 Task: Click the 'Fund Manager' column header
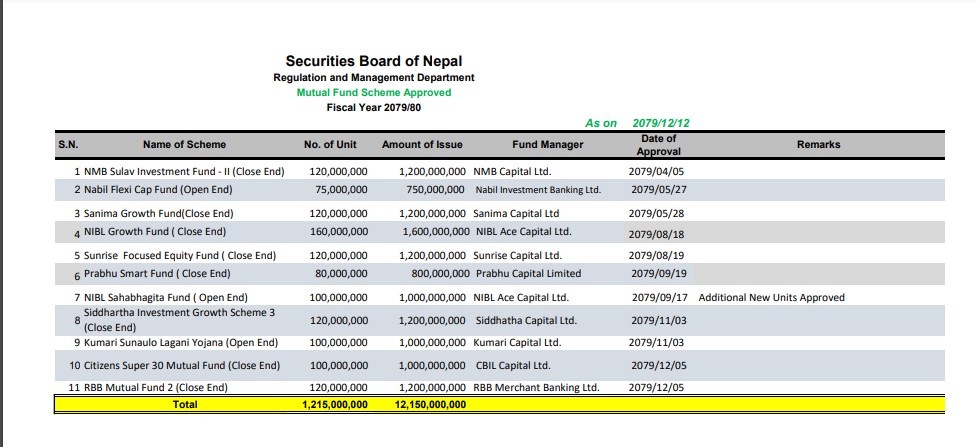[x=547, y=145]
